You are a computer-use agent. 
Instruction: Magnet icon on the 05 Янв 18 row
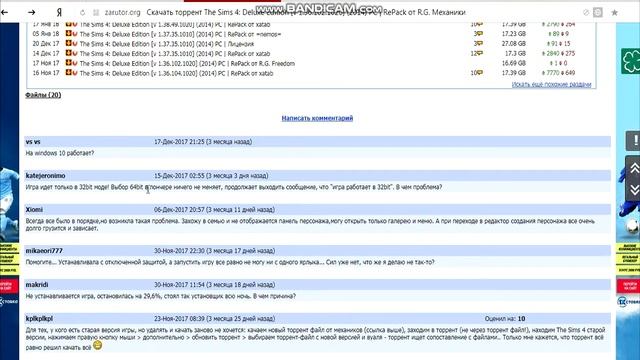tap(75, 33)
